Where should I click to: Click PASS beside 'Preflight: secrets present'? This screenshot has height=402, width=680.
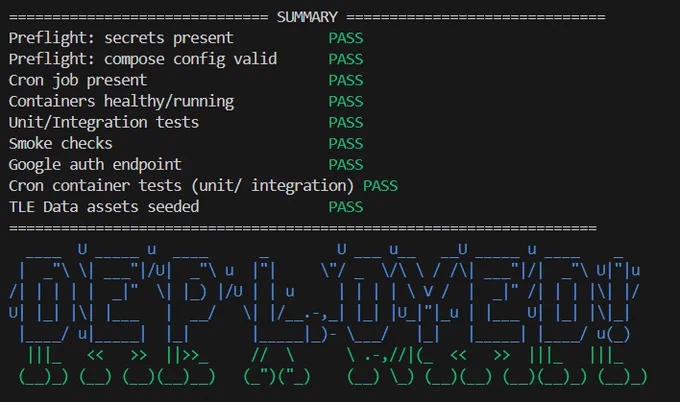[346, 38]
